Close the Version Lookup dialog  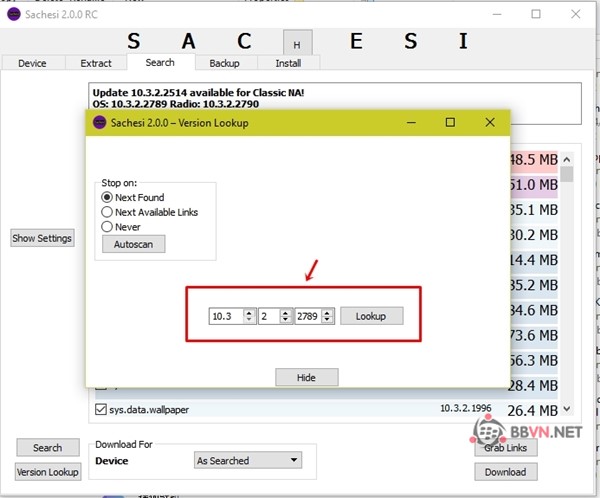pyautogui.click(x=489, y=122)
